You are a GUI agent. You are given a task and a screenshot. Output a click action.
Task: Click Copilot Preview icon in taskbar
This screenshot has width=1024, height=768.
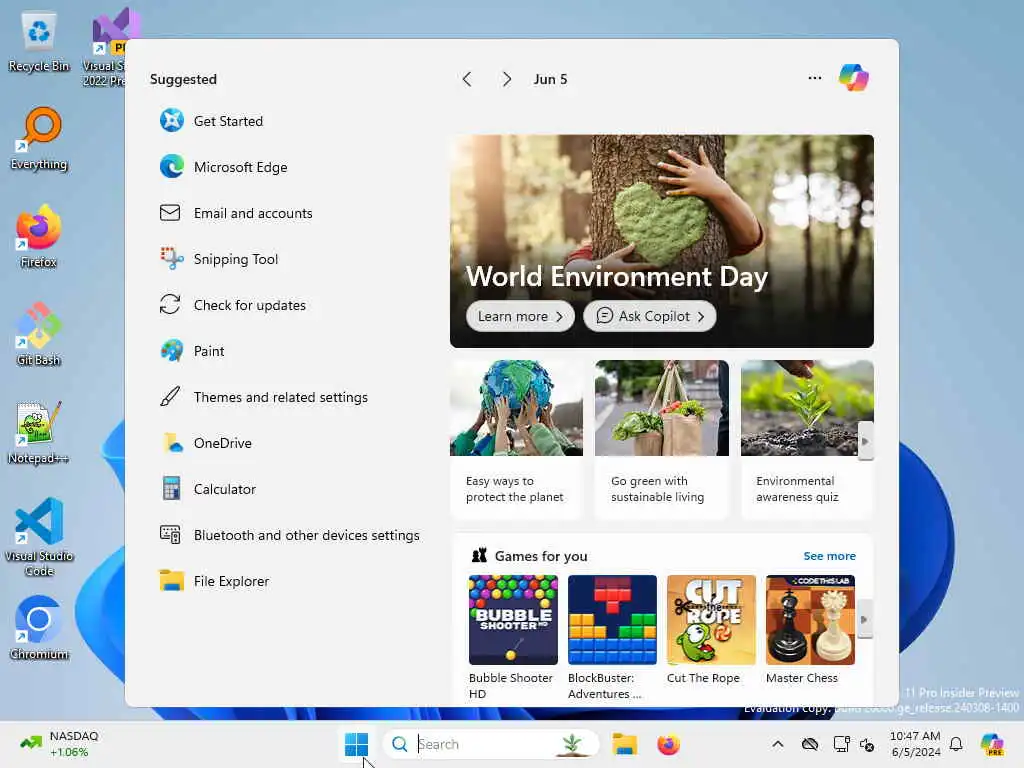[992, 744]
